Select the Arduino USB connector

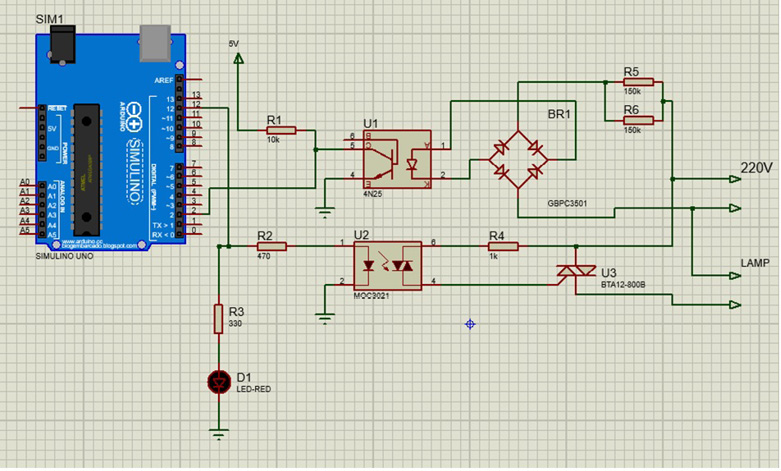155,39
